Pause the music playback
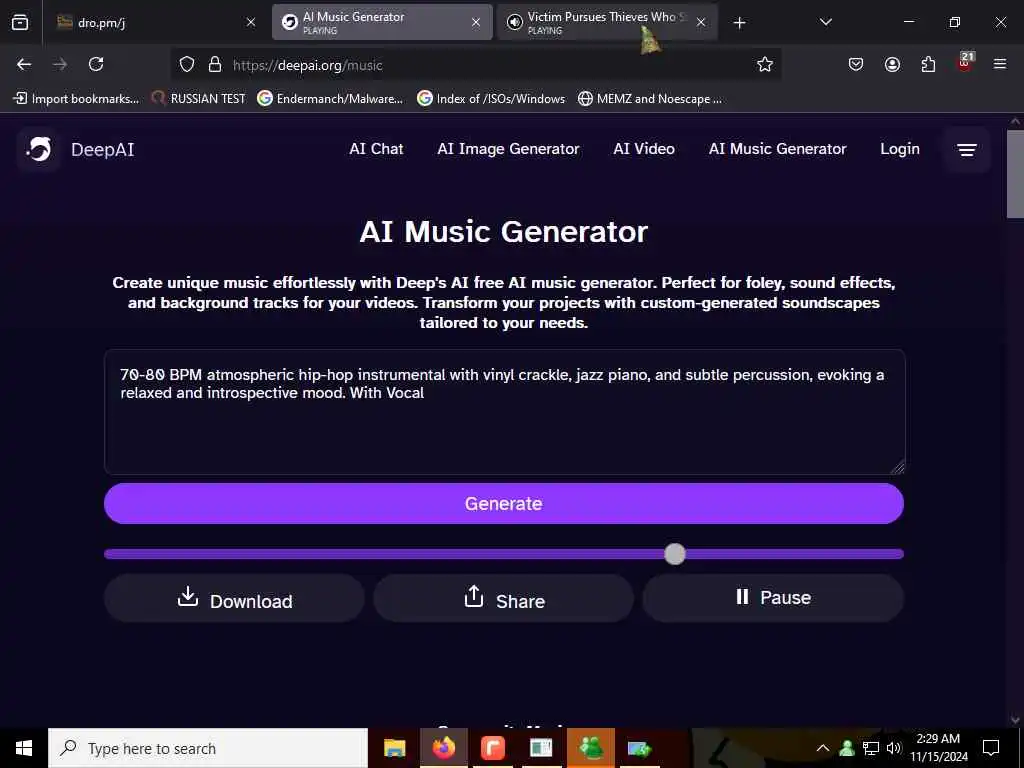 tap(773, 598)
